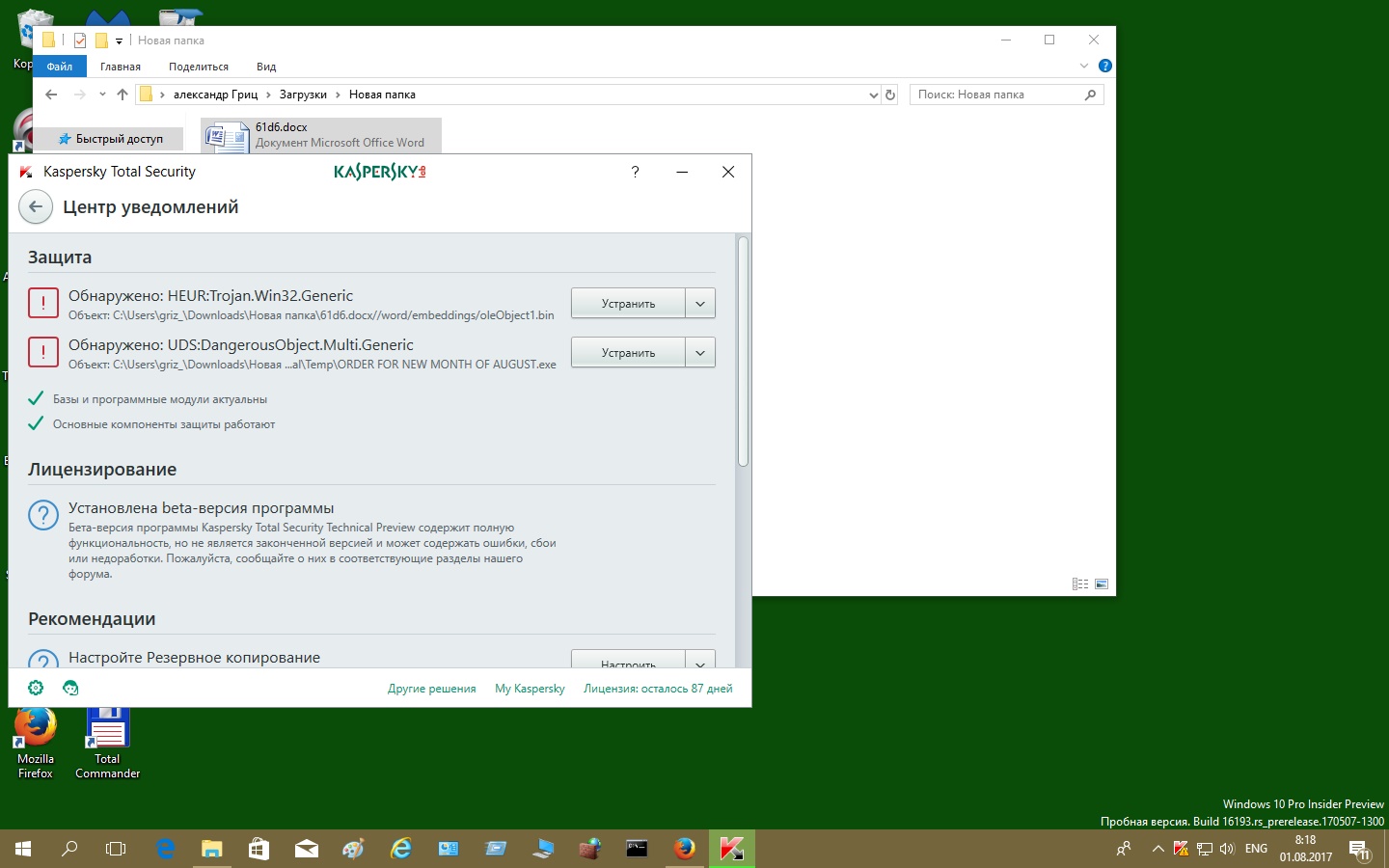Click Properties icon in Explorer quick toolbar
Image resolution: width=1389 pixels, height=868 pixels.
pyautogui.click(x=80, y=41)
